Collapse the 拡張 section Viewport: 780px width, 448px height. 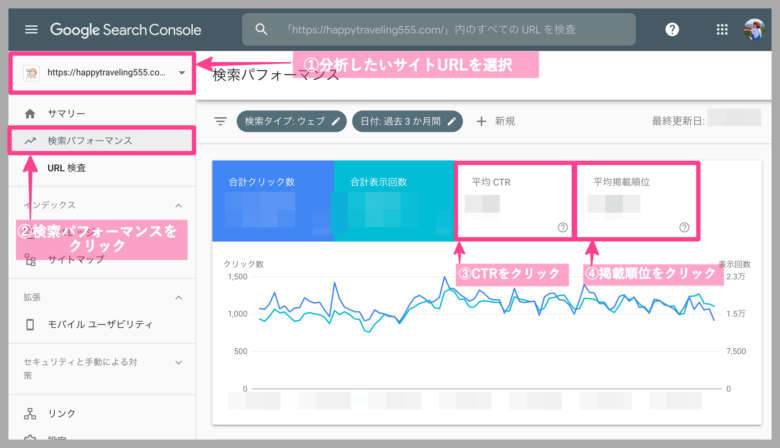[x=179, y=297]
